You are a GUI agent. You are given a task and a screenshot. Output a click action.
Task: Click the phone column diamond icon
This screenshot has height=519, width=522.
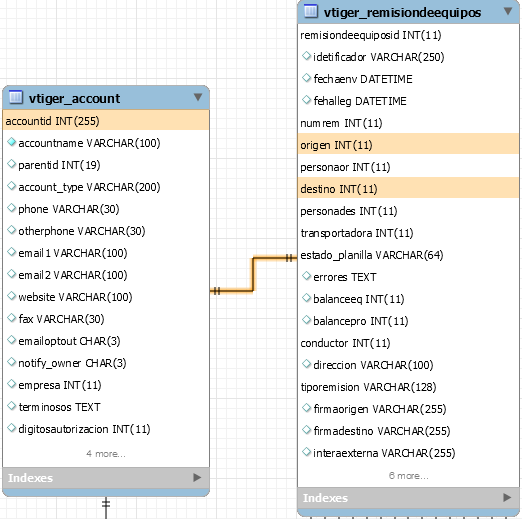pos(12,208)
